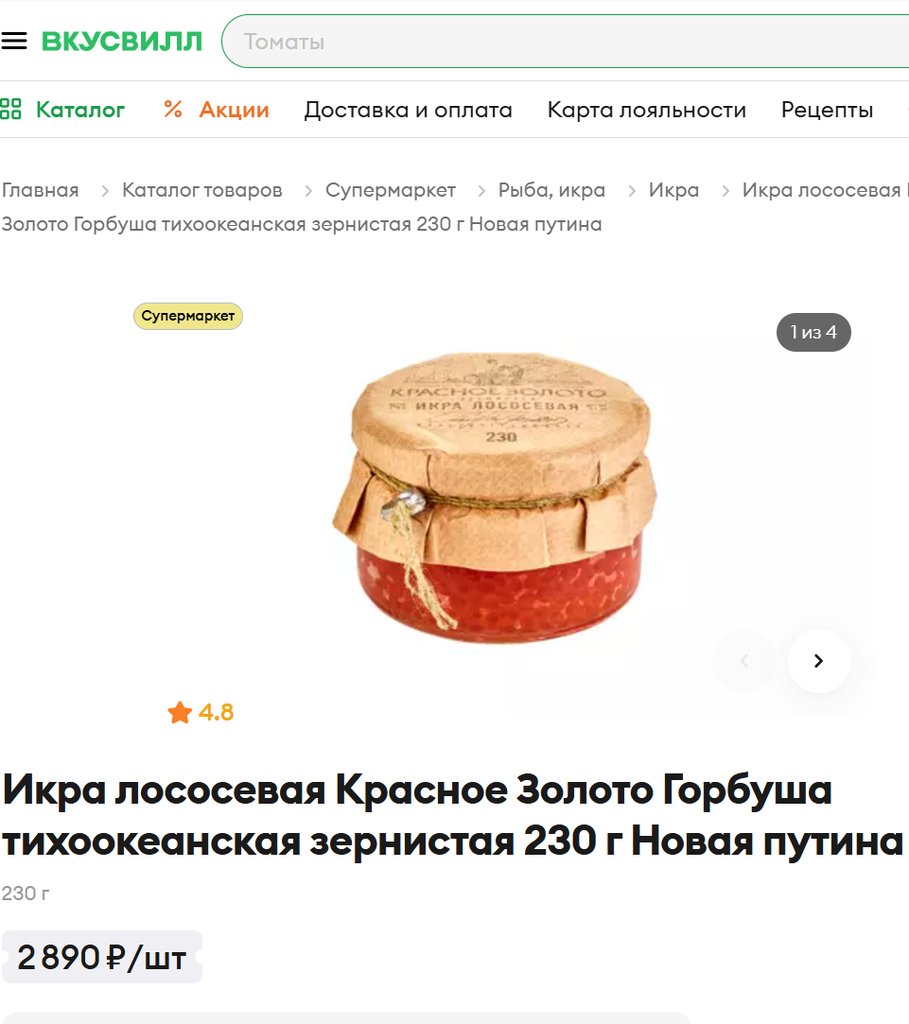Click the ВкусВилл logo
Image resolution: width=909 pixels, height=1024 pixels.
(121, 41)
